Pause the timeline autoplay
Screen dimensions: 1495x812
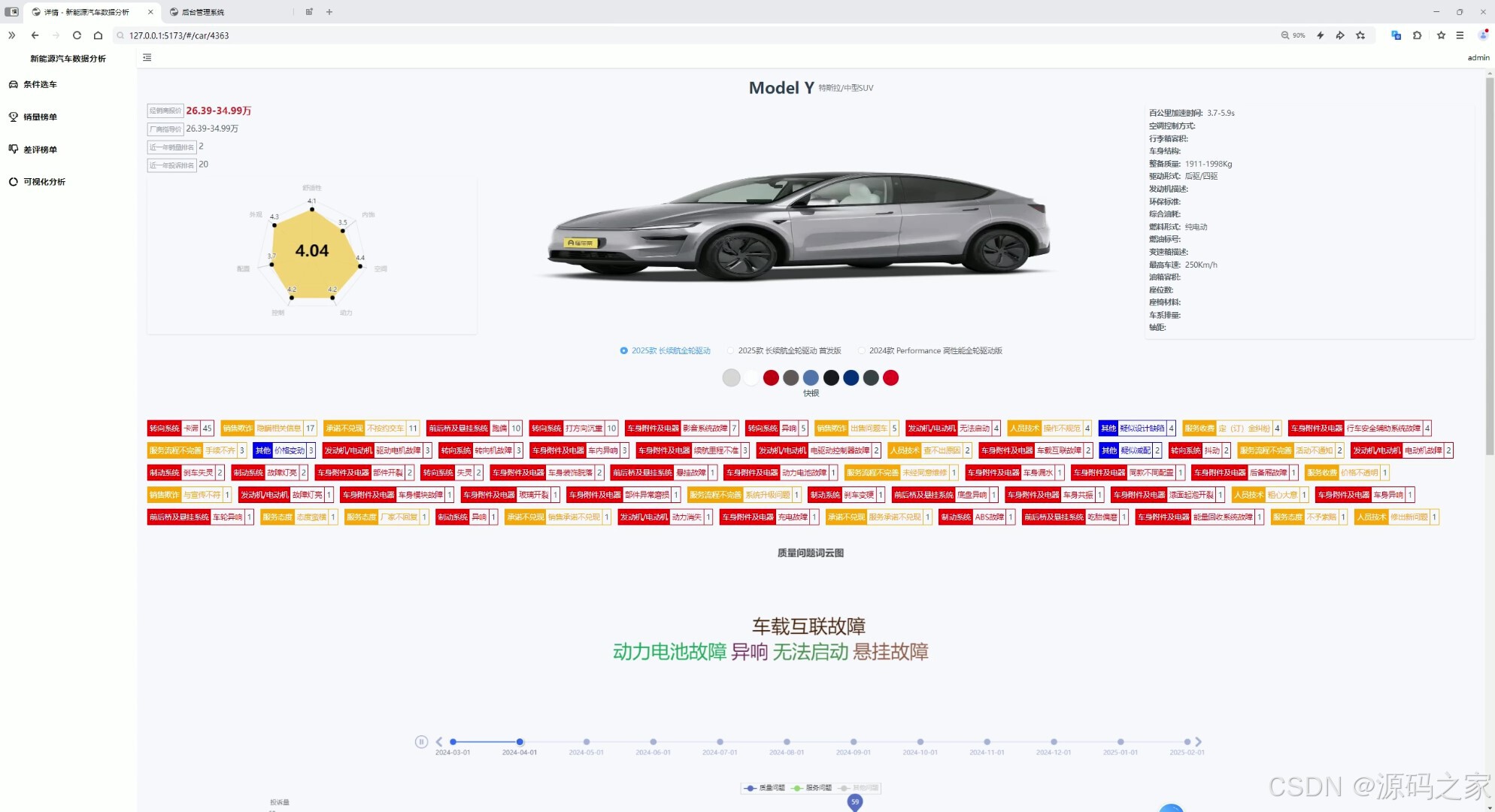421,742
